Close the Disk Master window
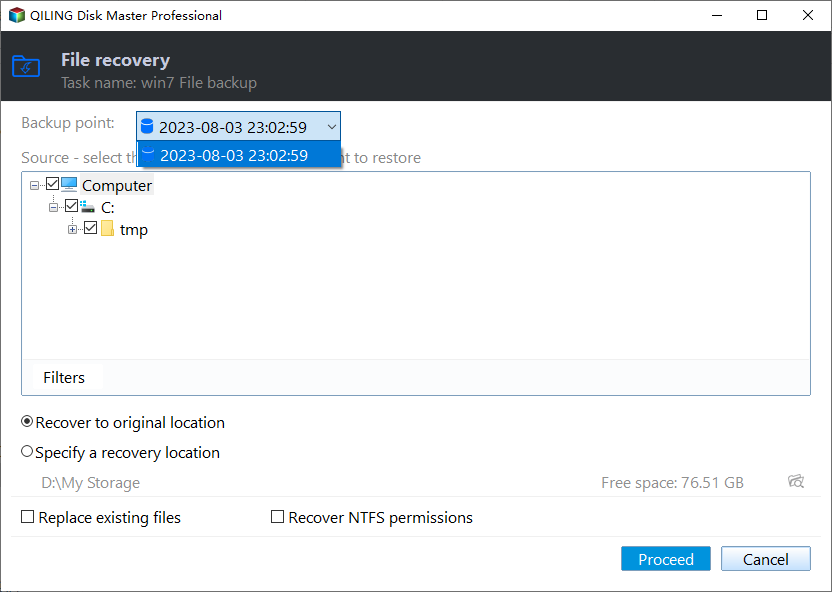This screenshot has width=832, height=592. pyautogui.click(x=808, y=15)
